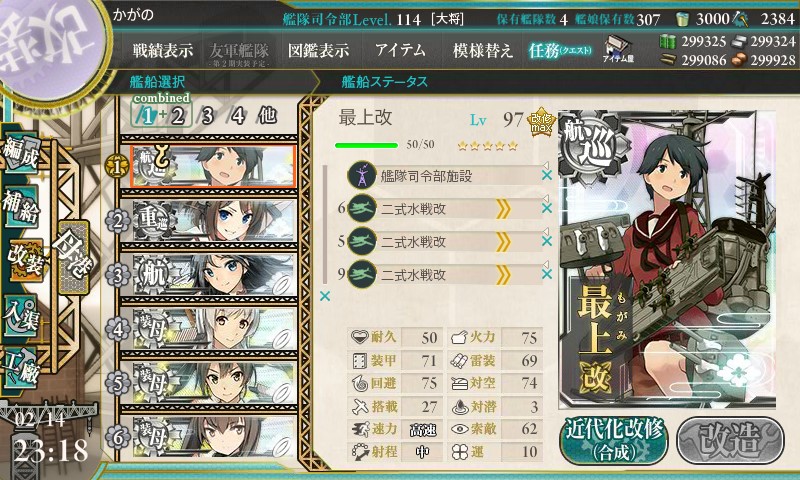Click the 近代化改修(合成) button
This screenshot has width=800, height=480.
(614, 440)
